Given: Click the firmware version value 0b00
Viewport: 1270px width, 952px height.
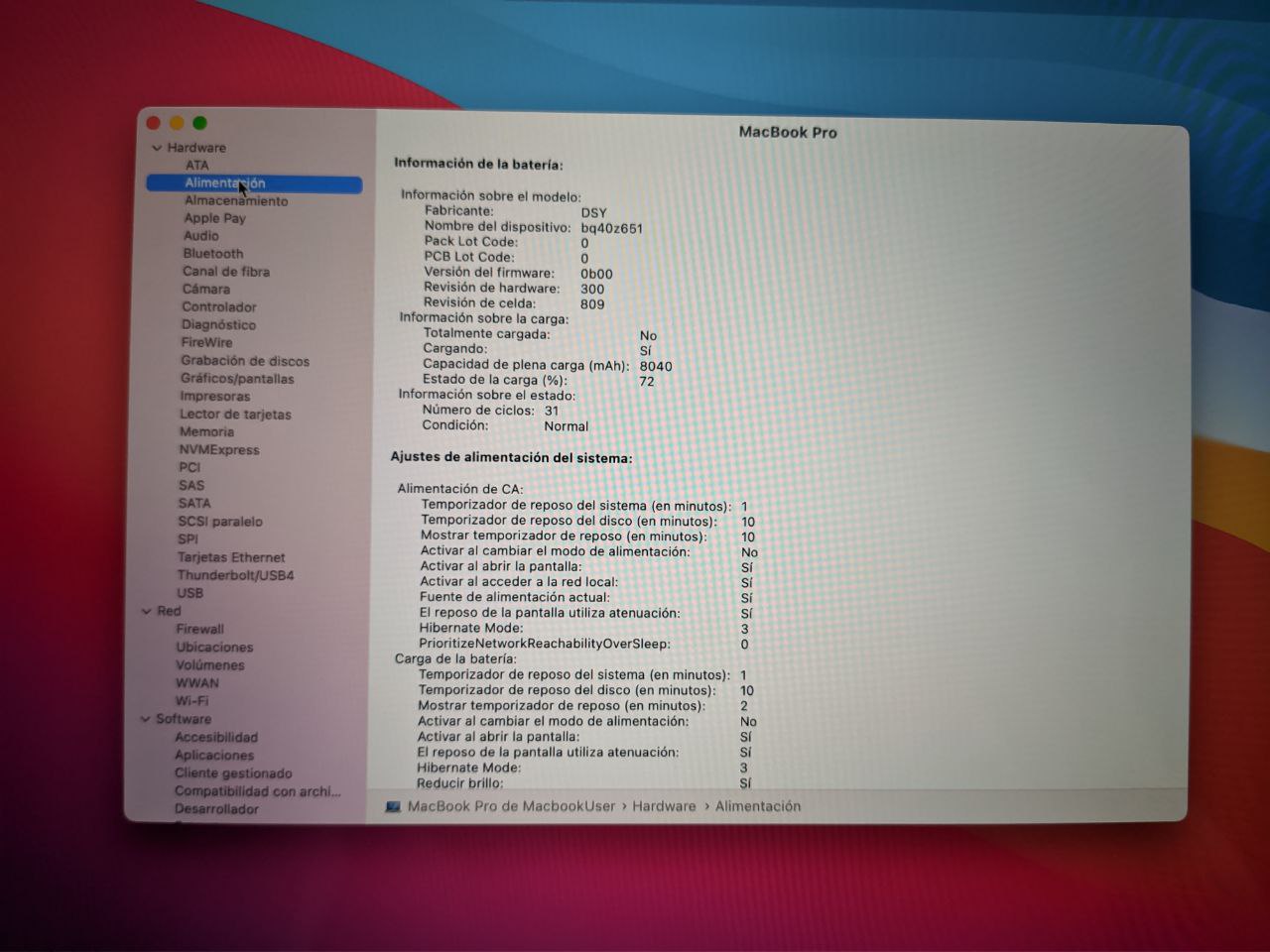Looking at the screenshot, I should click(596, 274).
